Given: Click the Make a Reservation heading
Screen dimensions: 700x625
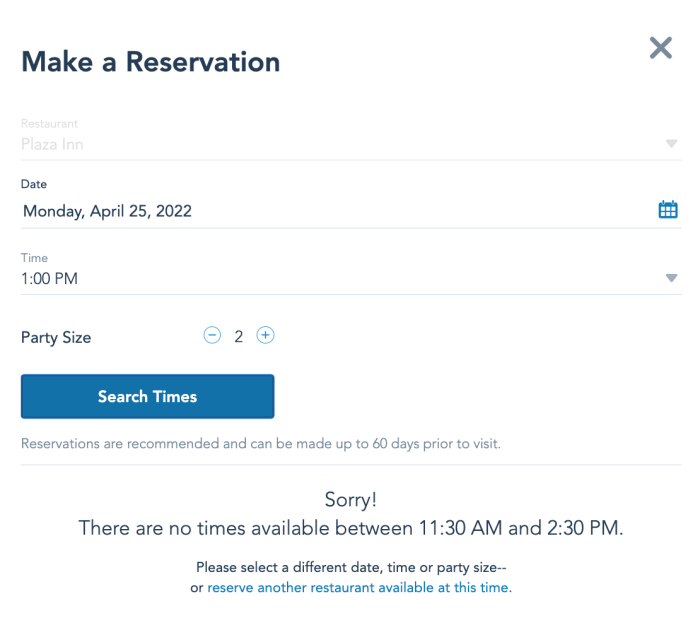Looking at the screenshot, I should coord(151,62).
